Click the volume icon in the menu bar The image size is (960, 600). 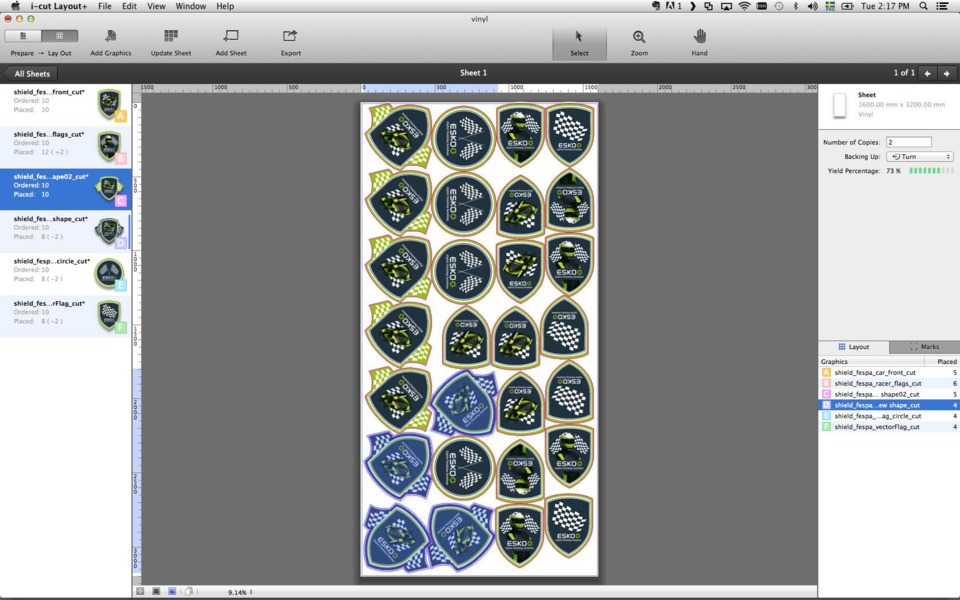click(812, 6)
